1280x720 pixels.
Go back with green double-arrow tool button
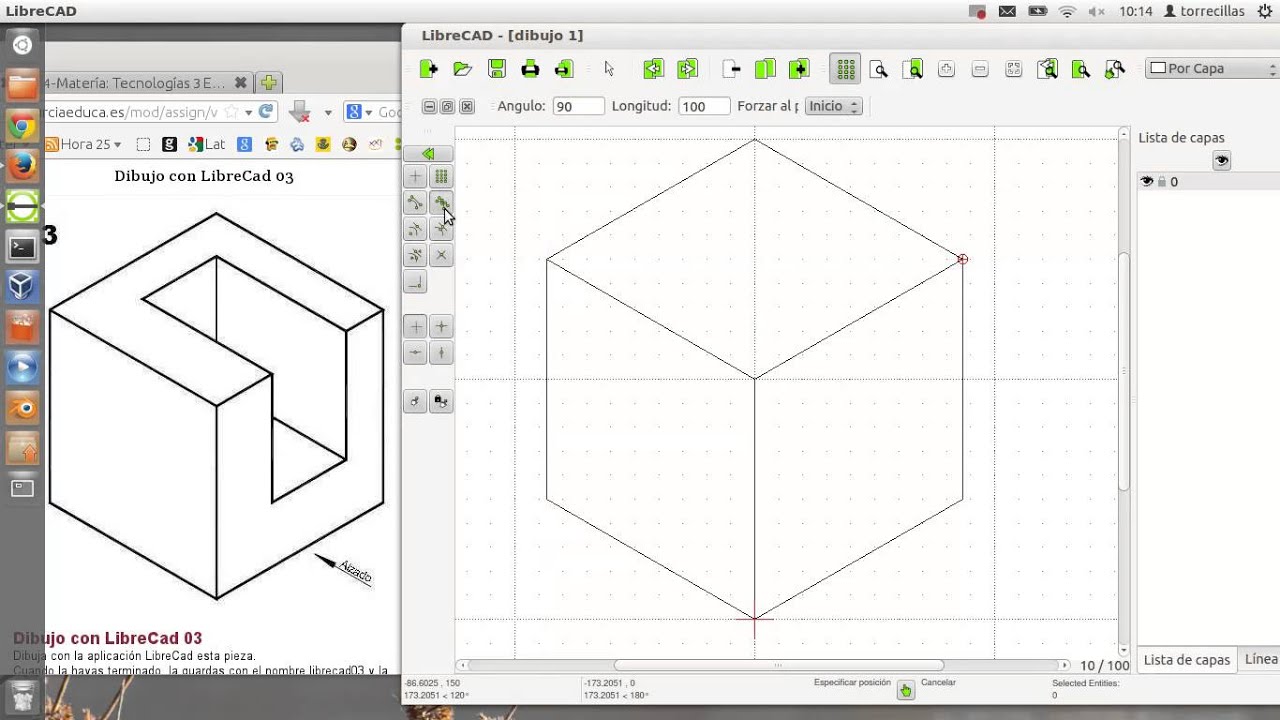tap(428, 154)
